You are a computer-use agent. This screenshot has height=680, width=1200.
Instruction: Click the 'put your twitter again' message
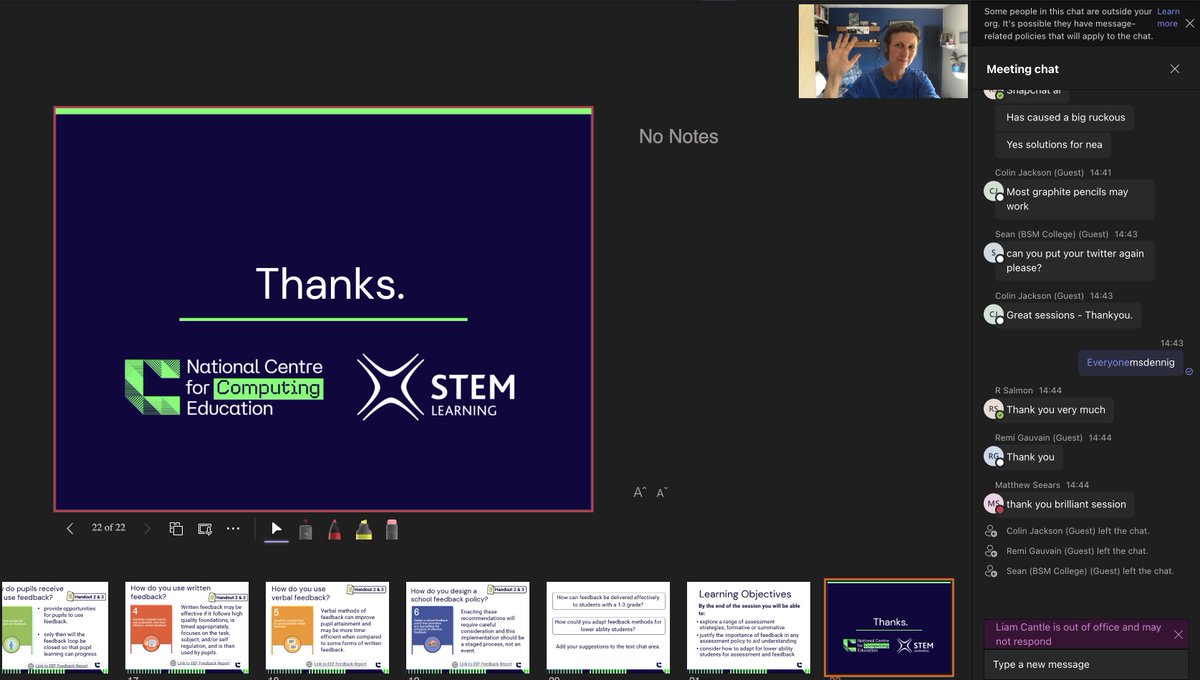pyautogui.click(x=1076, y=261)
